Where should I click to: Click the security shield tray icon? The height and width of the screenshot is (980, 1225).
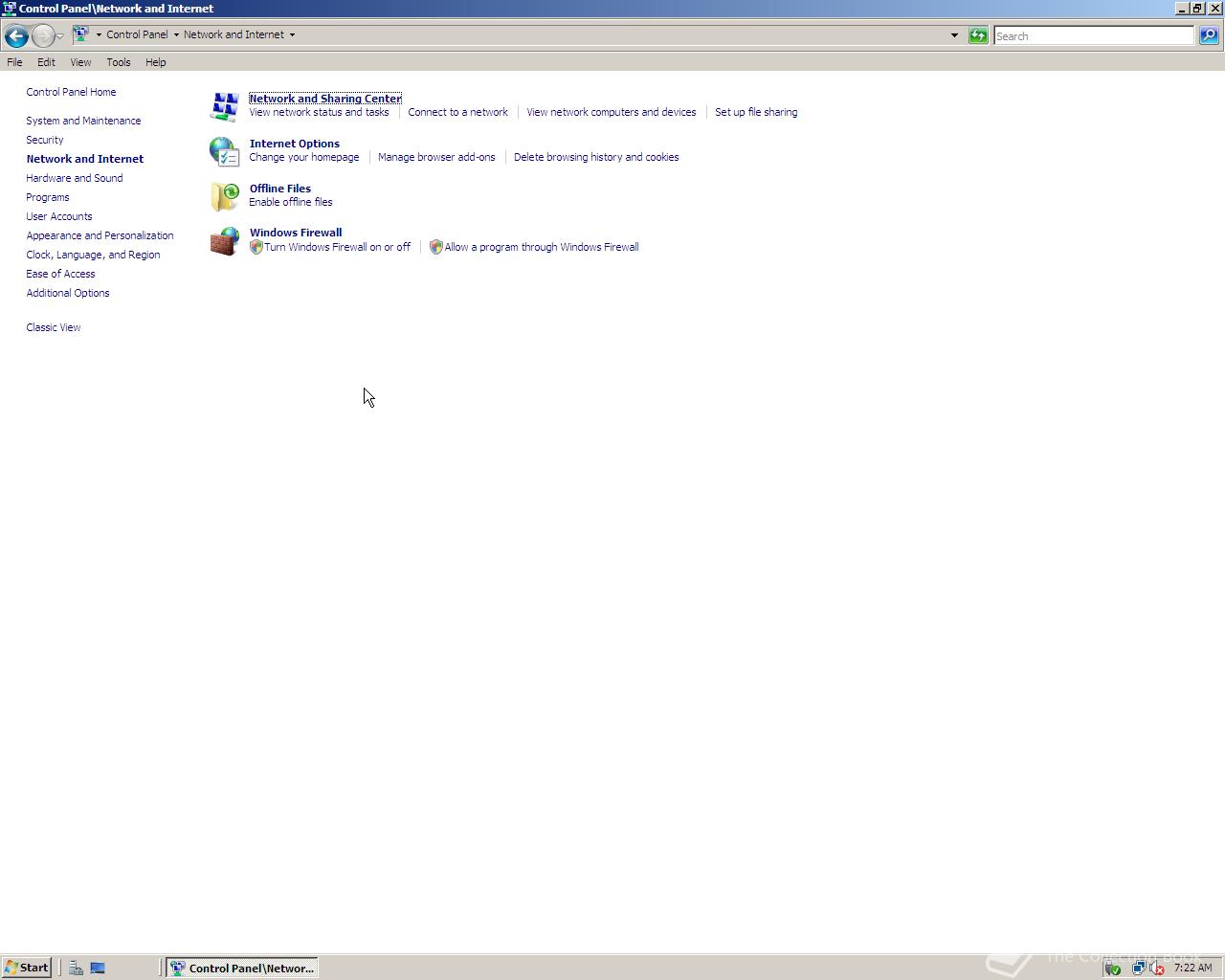coord(1112,968)
